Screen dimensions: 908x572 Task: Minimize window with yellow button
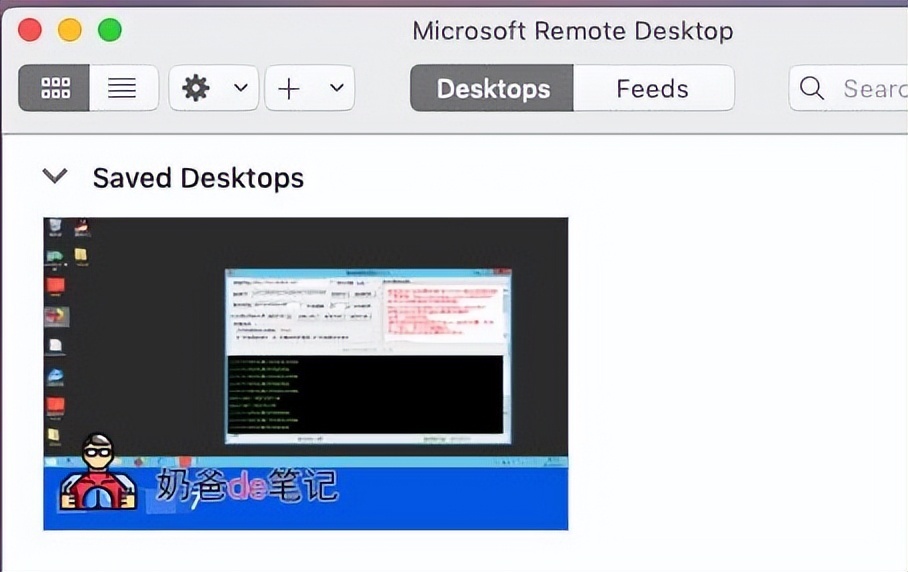[x=70, y=30]
